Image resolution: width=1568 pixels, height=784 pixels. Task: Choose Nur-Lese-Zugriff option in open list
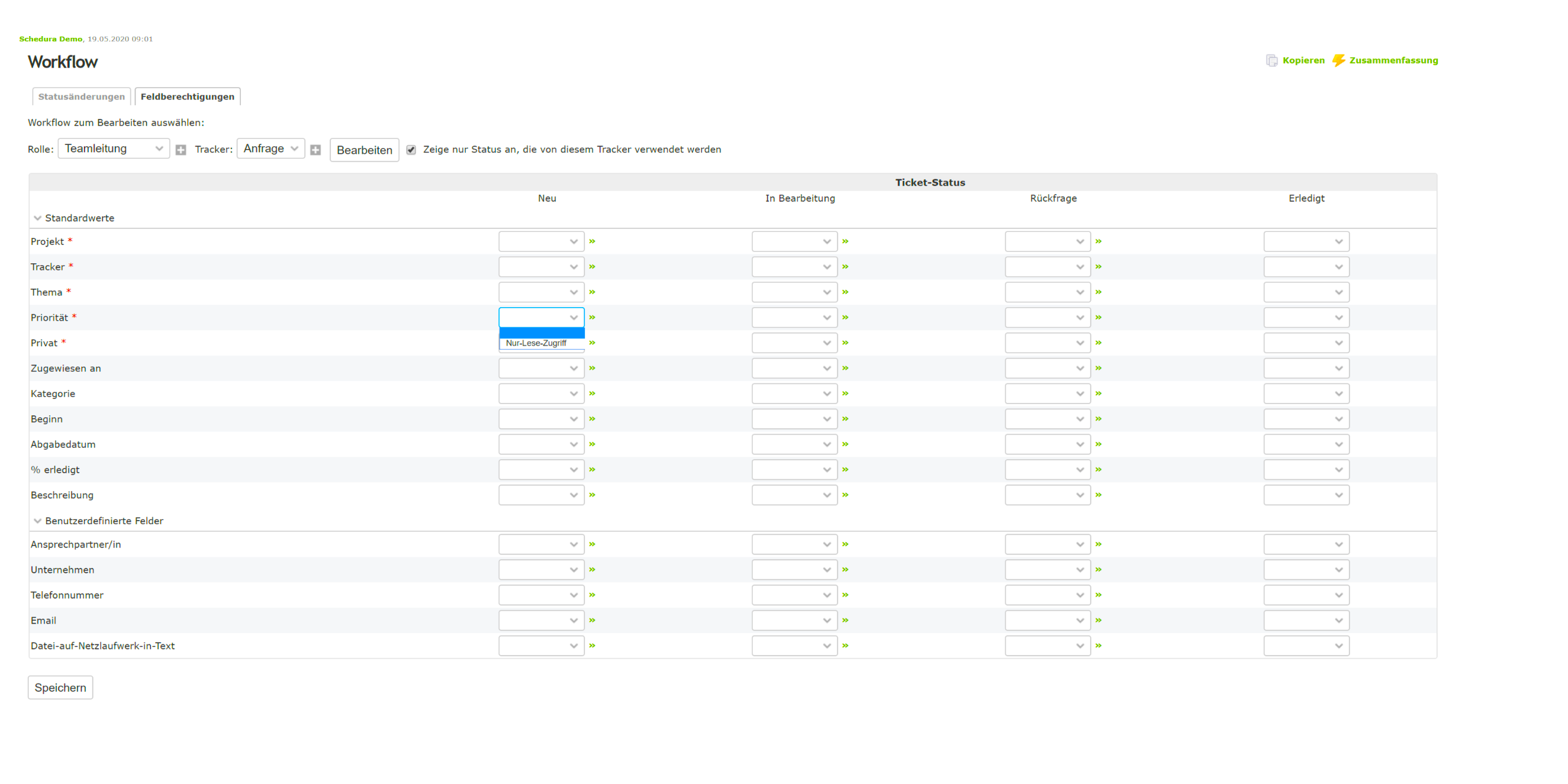(536, 343)
